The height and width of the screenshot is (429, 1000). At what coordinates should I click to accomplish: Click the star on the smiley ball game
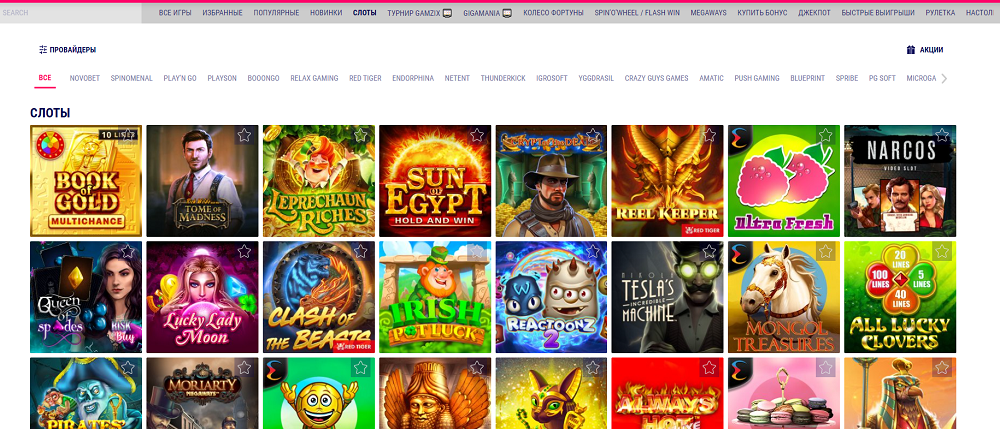tap(360, 367)
